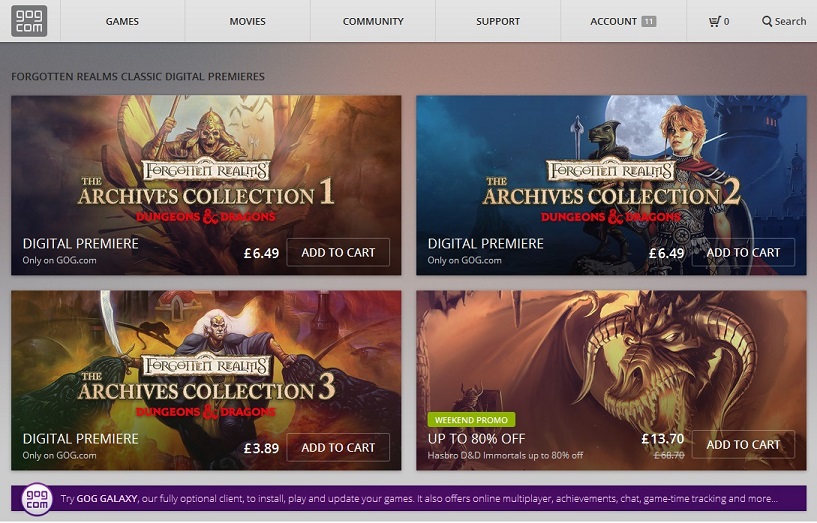This screenshot has height=523, width=817.
Task: Click 'Only on GOG.com' under Collection 2
Action: point(464,260)
